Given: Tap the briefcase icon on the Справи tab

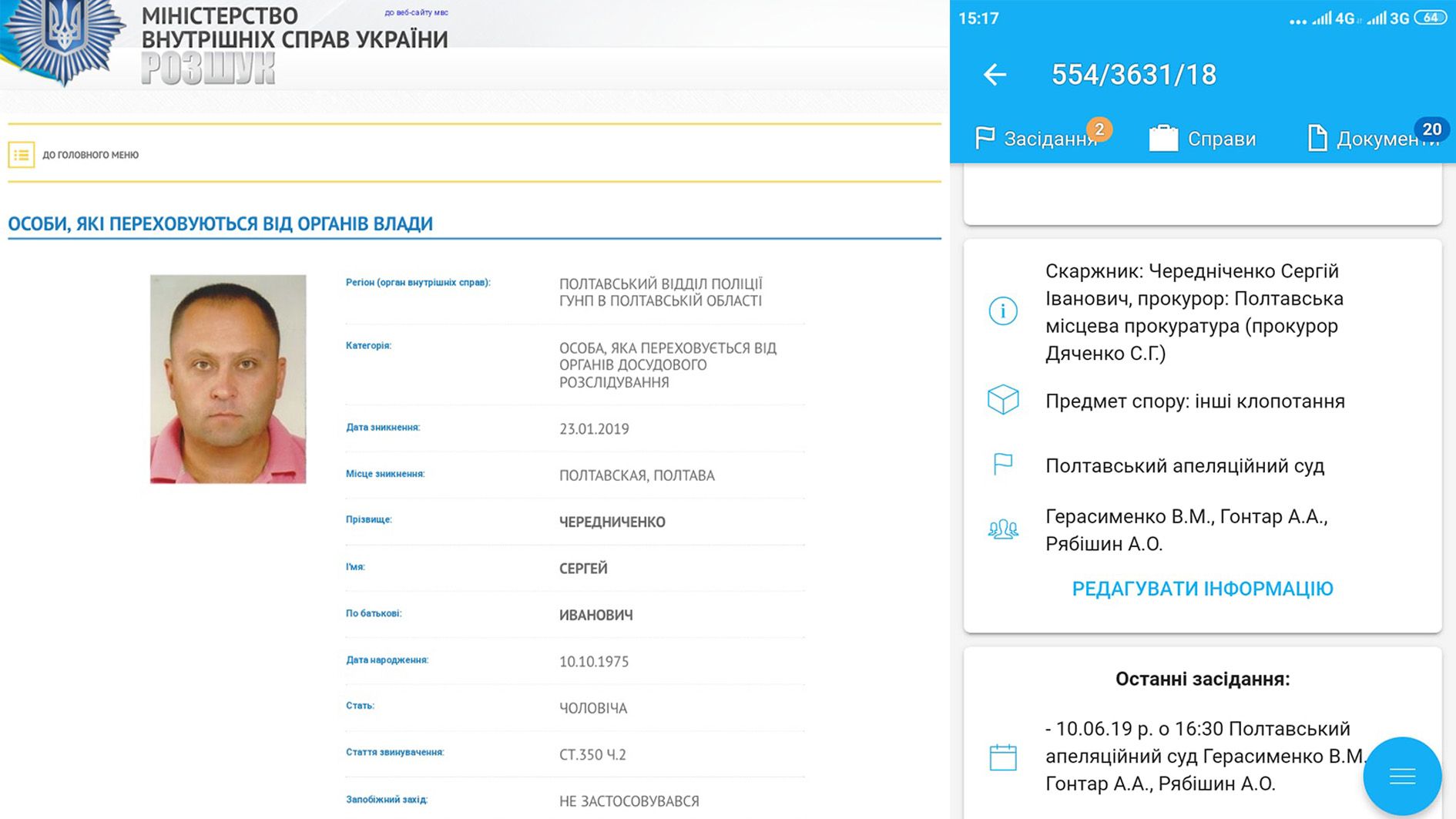Looking at the screenshot, I should point(1163,136).
